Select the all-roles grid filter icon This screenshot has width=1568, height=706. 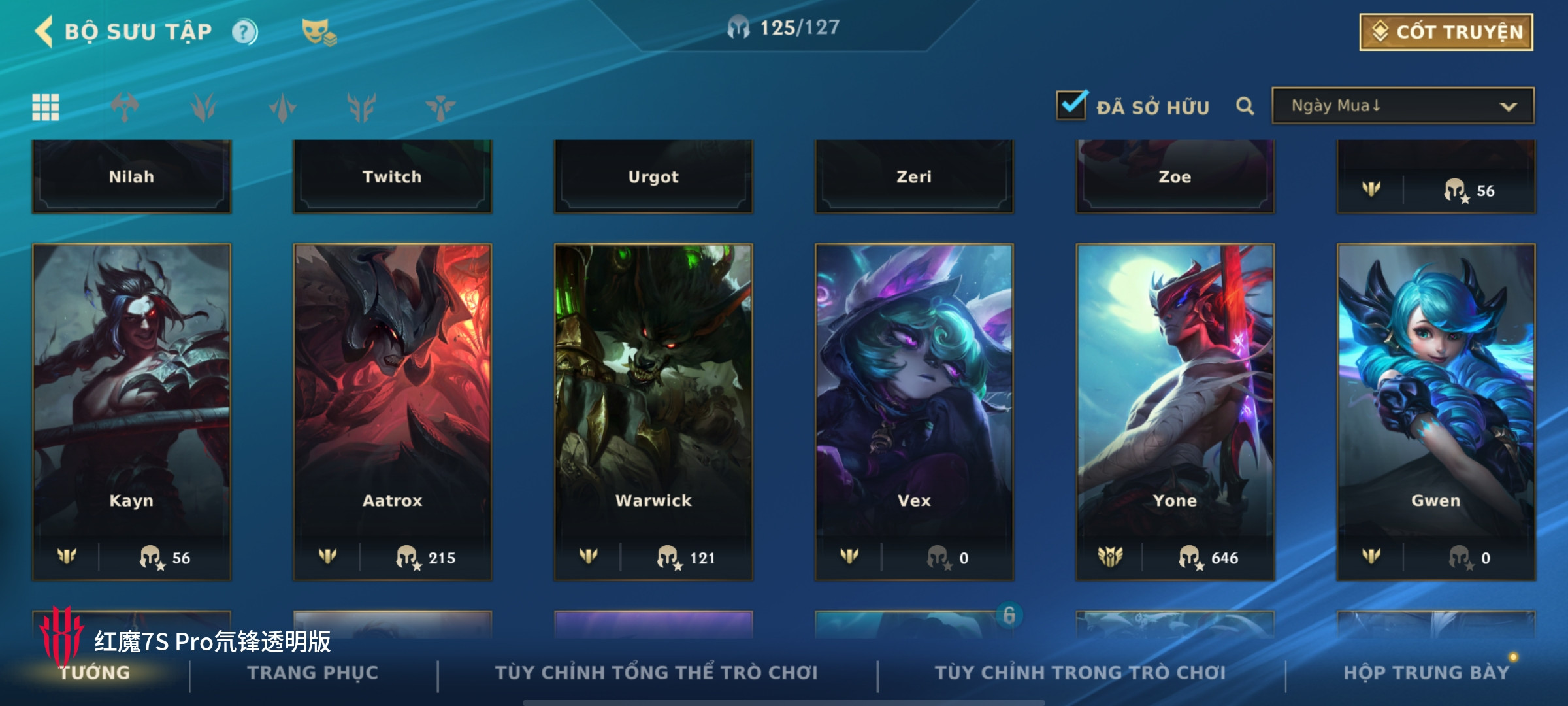46,107
